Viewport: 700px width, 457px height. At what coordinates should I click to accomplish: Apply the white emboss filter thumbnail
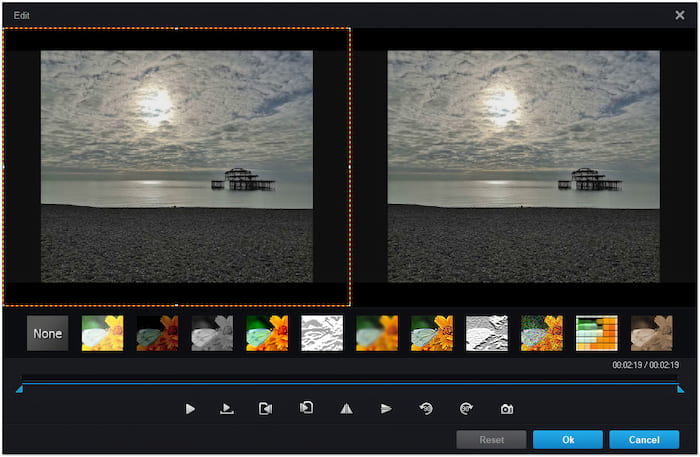[x=322, y=333]
